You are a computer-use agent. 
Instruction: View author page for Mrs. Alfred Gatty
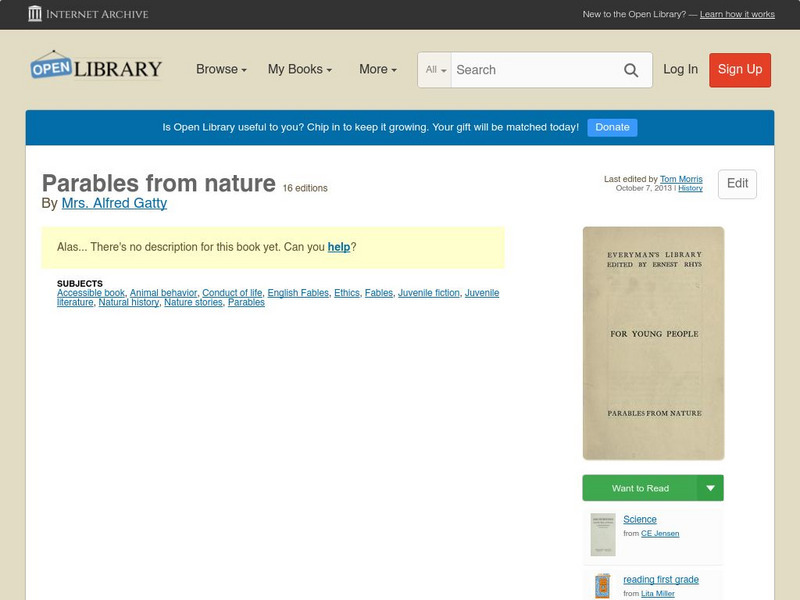pos(113,202)
